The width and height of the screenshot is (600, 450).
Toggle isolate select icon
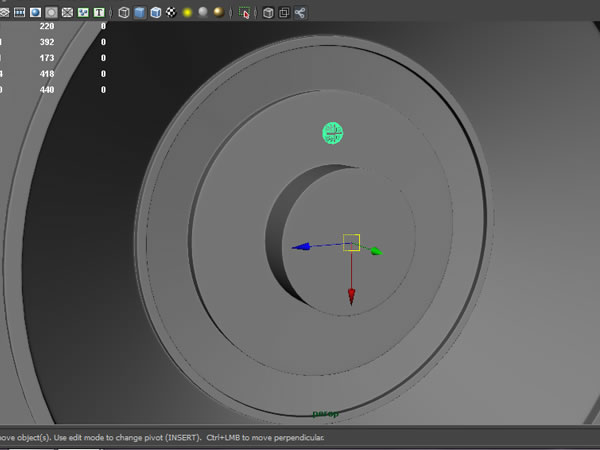click(x=244, y=13)
